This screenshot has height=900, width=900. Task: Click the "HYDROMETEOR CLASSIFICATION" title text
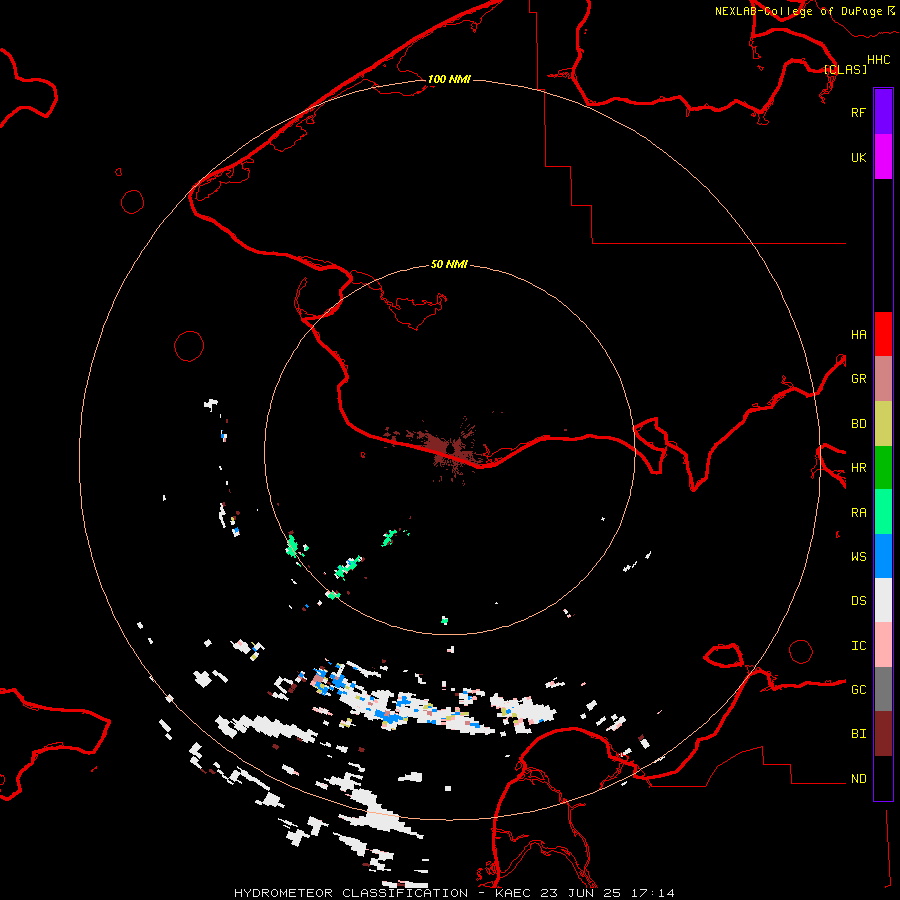[x=351, y=893]
